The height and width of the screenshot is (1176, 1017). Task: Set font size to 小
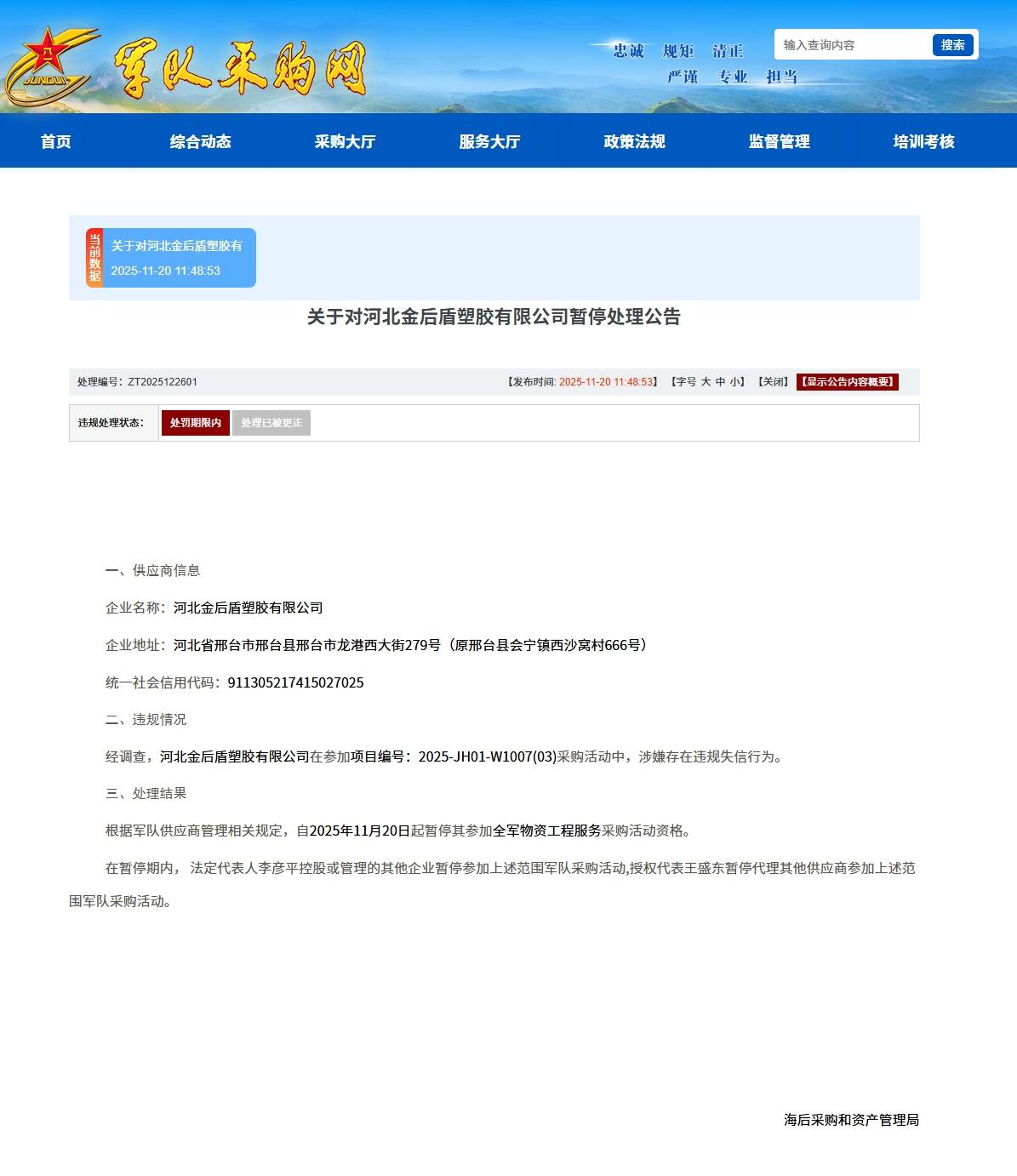click(736, 382)
